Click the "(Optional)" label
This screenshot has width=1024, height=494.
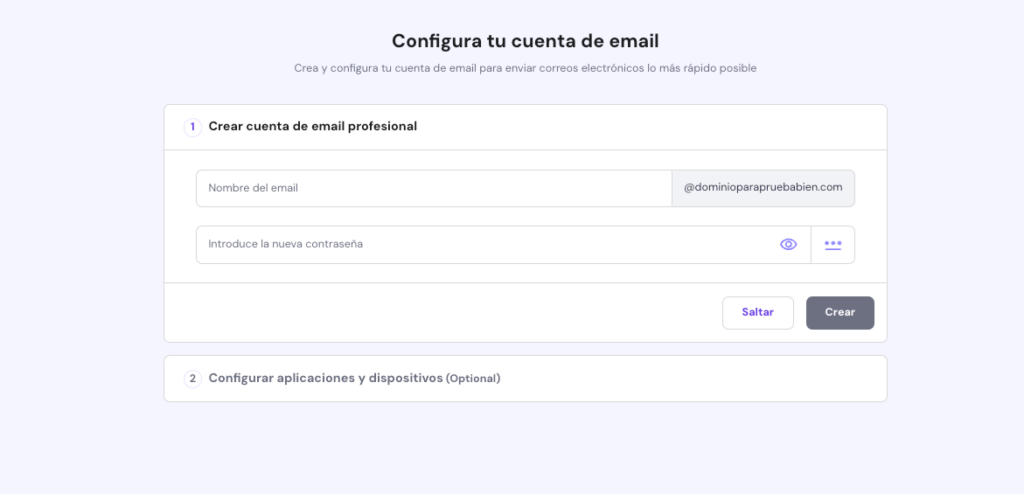coord(473,379)
